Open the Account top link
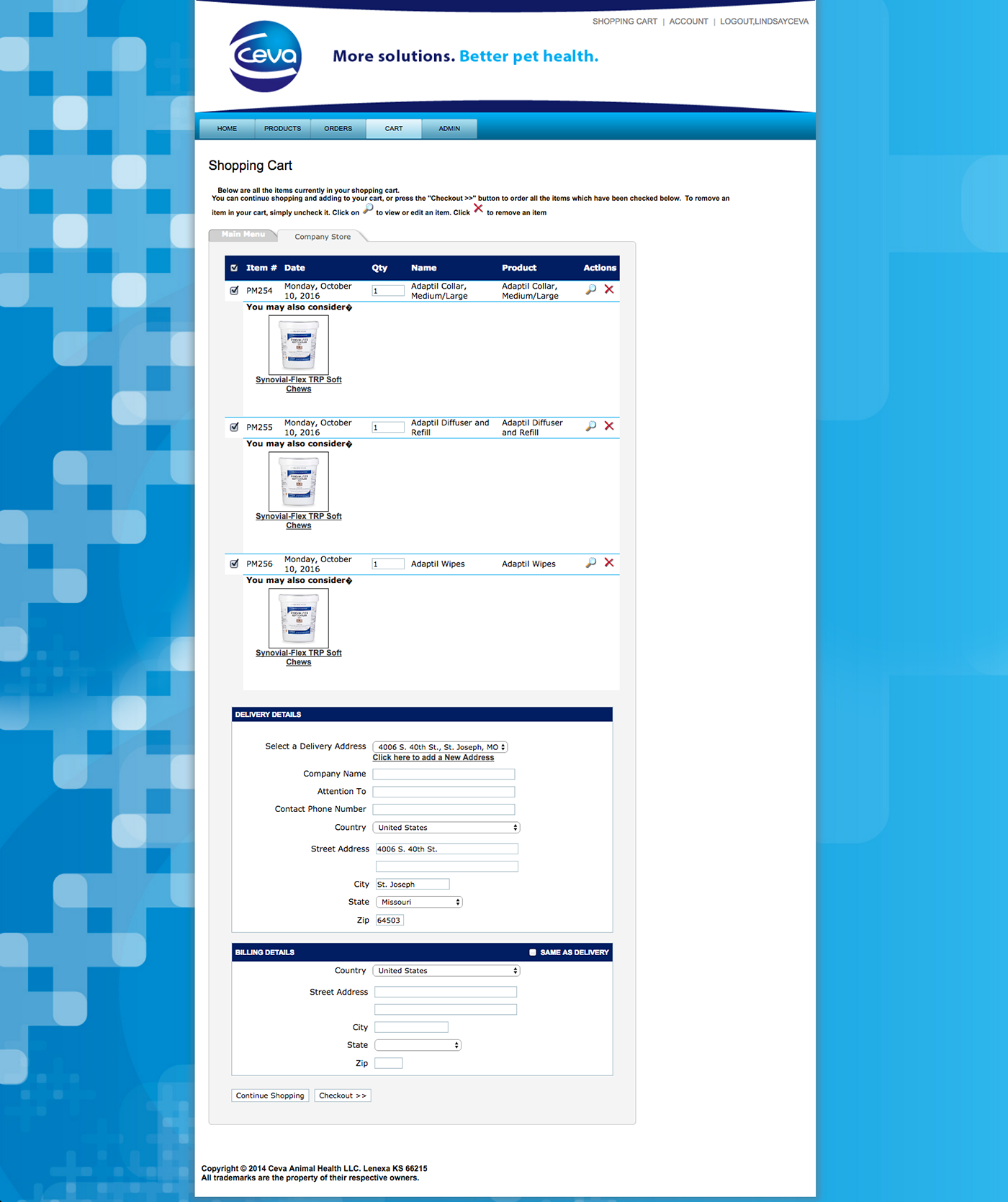The image size is (1008, 1202). (688, 22)
